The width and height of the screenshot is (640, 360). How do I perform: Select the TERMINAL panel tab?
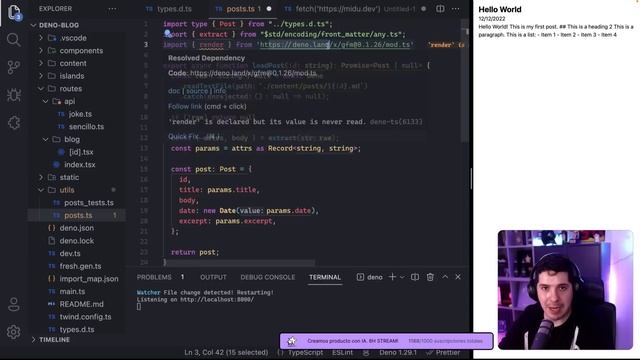point(325,277)
